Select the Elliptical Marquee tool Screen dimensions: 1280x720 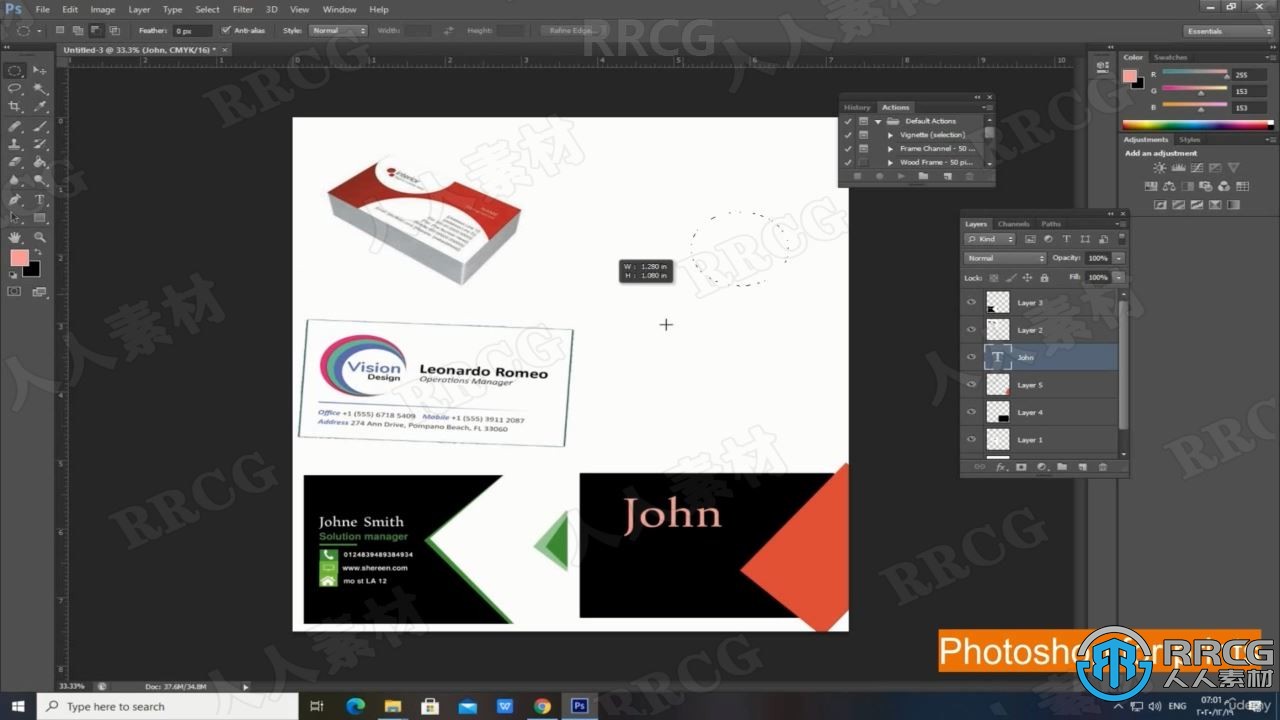(15, 71)
